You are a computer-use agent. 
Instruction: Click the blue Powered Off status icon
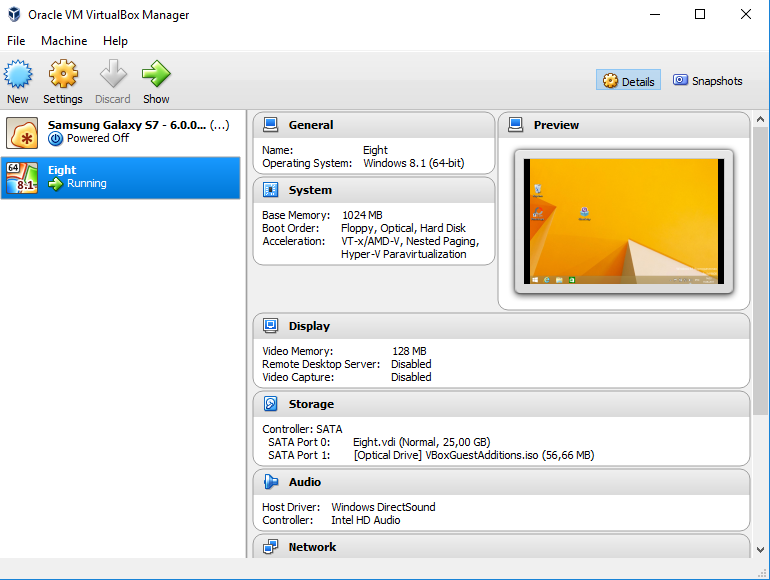[x=55, y=139]
